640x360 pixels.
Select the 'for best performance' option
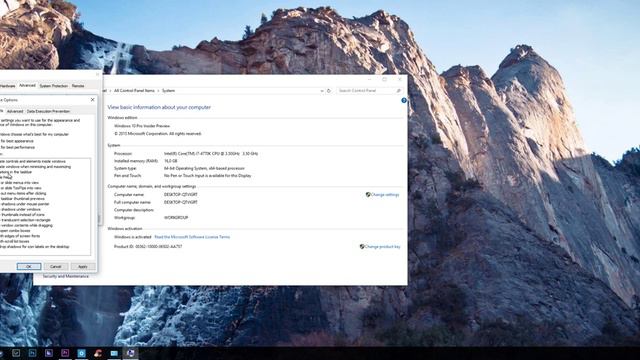[x=17, y=147]
